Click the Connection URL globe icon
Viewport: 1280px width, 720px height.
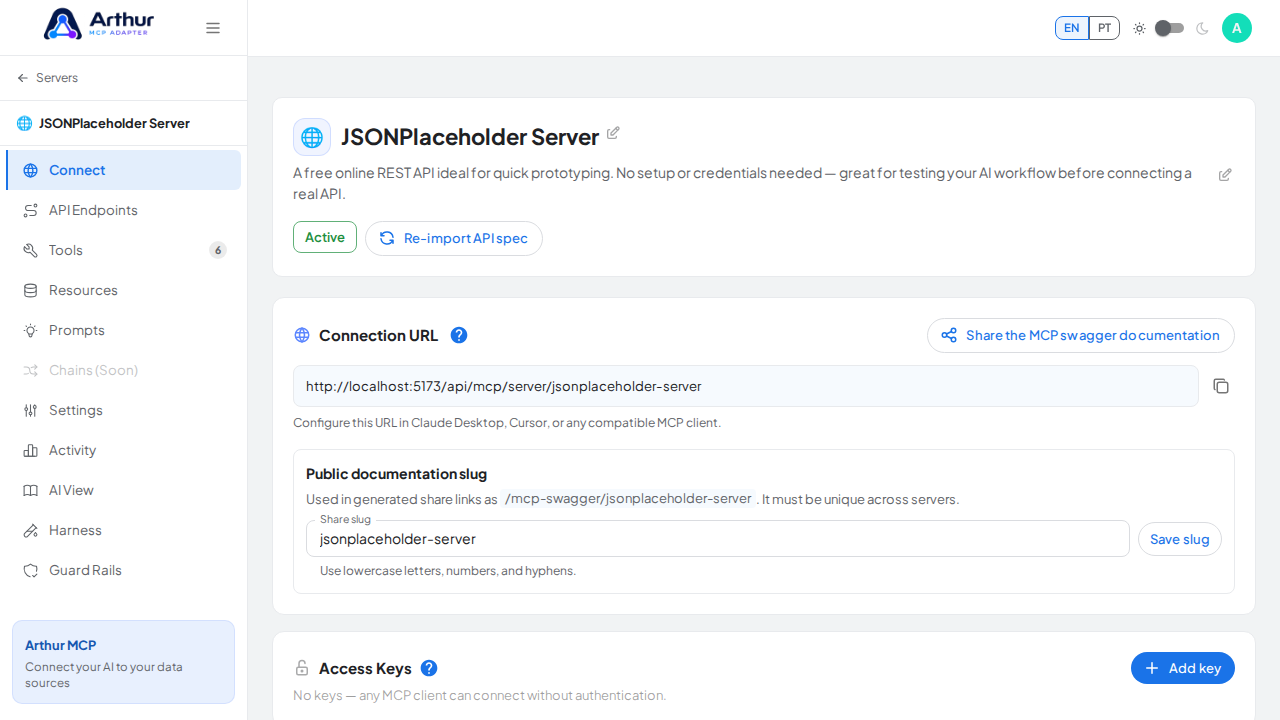[302, 335]
